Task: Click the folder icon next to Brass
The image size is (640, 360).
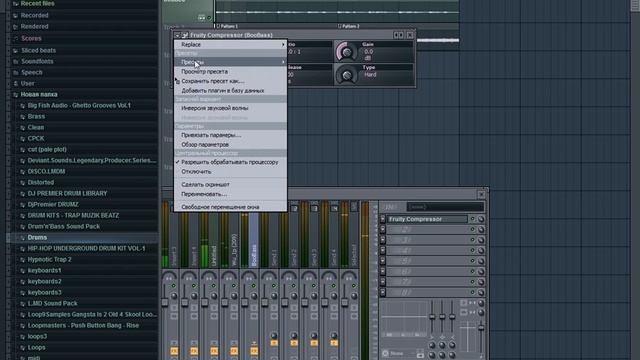Action: pos(22,117)
